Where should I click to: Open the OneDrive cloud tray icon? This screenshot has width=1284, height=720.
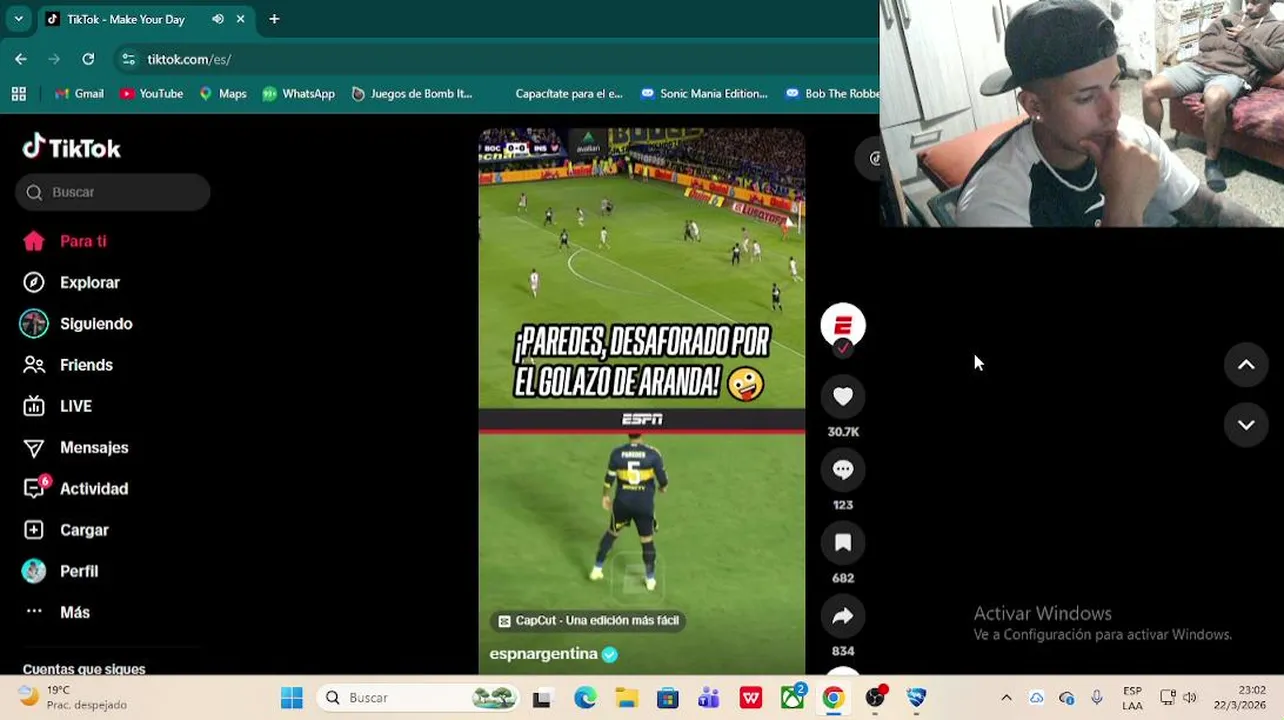(1036, 698)
